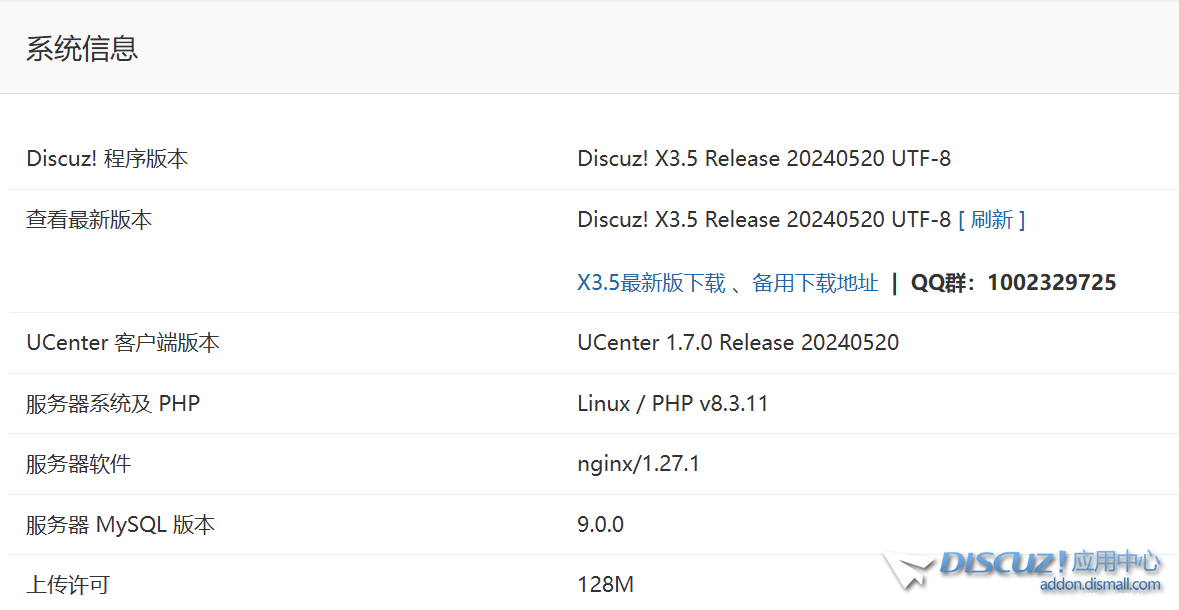The image size is (1179, 610).
Task: Click the UCenter 客户端版本 label
Action: [x=122, y=343]
